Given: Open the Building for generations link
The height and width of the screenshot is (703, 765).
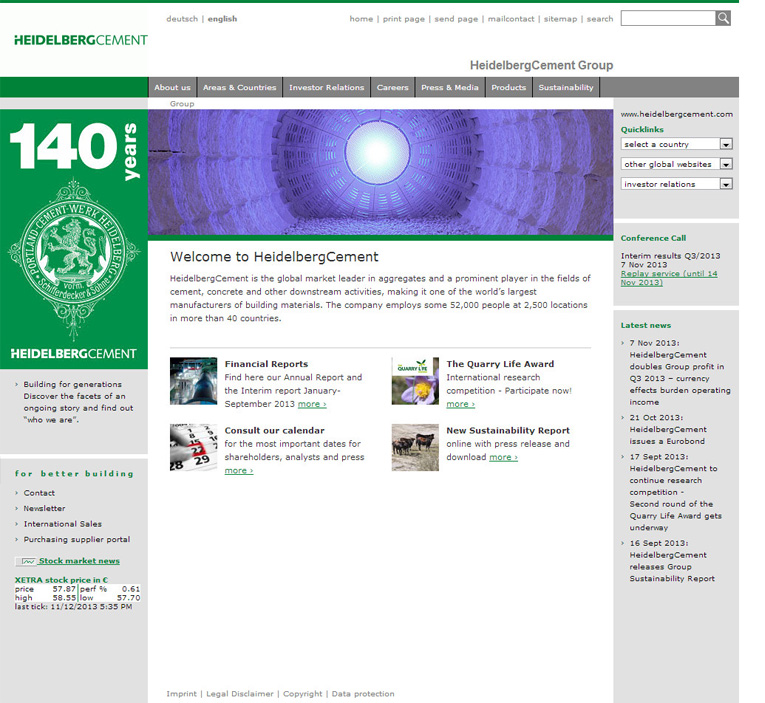Looking at the screenshot, I should coord(73,384).
